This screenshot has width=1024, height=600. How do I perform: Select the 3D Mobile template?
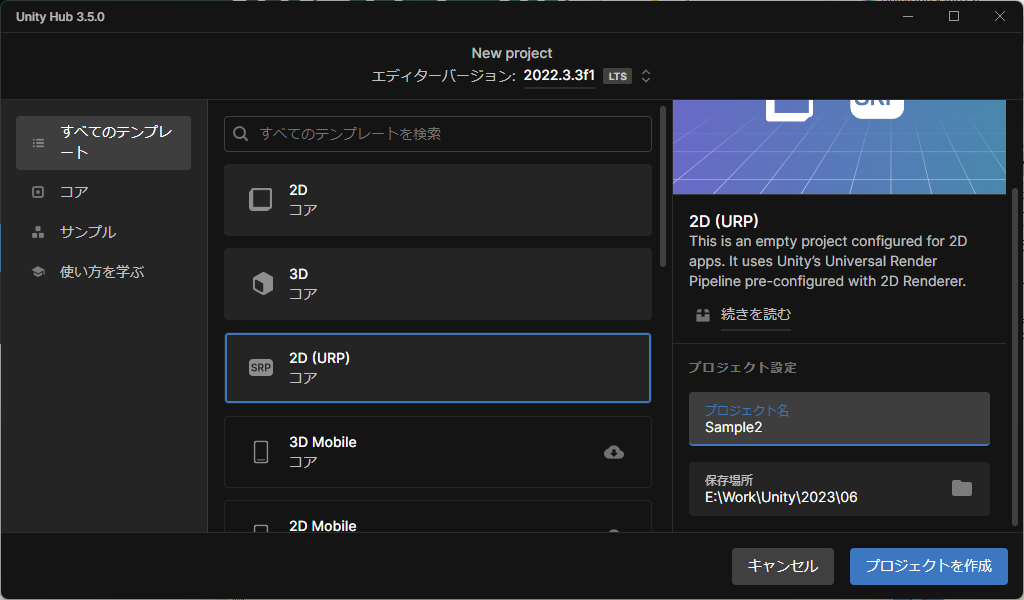pyautogui.click(x=438, y=452)
